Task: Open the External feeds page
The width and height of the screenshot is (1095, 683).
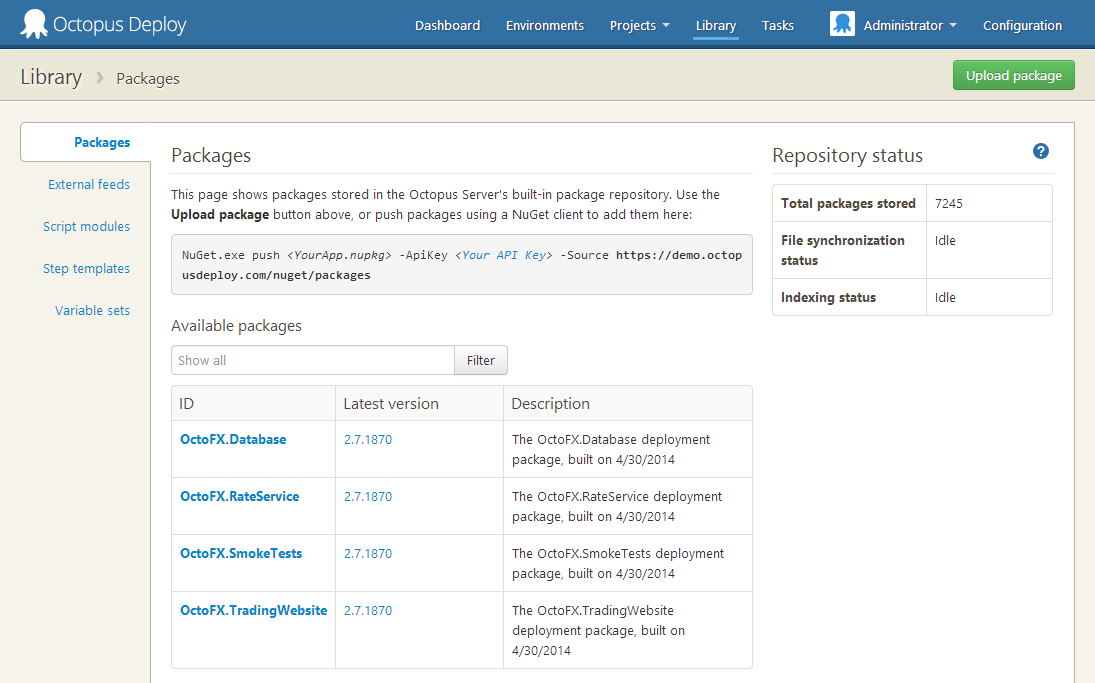Action: click(88, 184)
